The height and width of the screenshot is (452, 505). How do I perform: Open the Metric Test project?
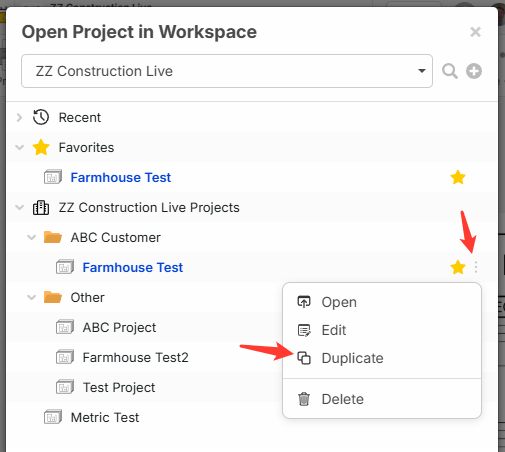105,417
